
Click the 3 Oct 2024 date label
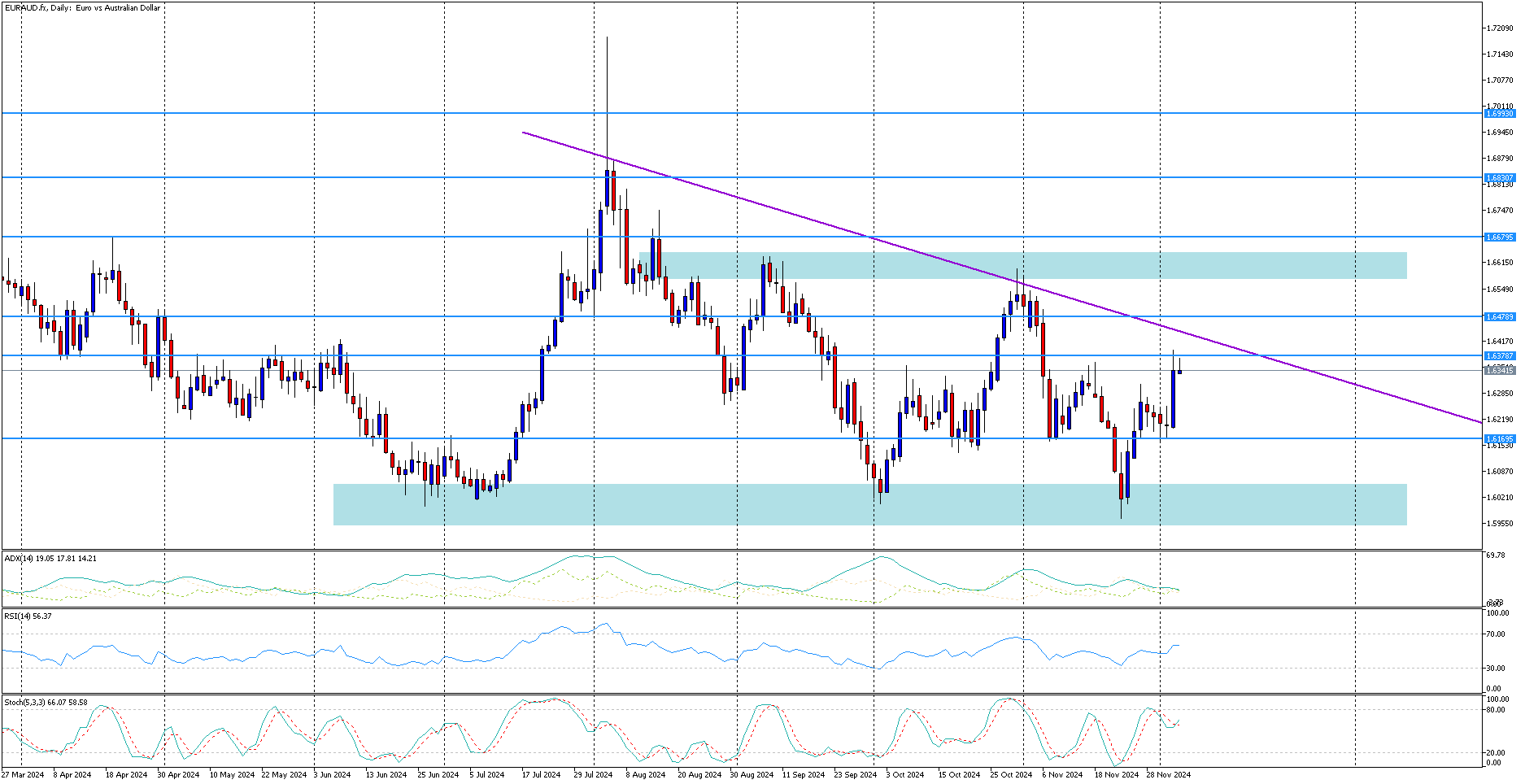click(x=904, y=775)
